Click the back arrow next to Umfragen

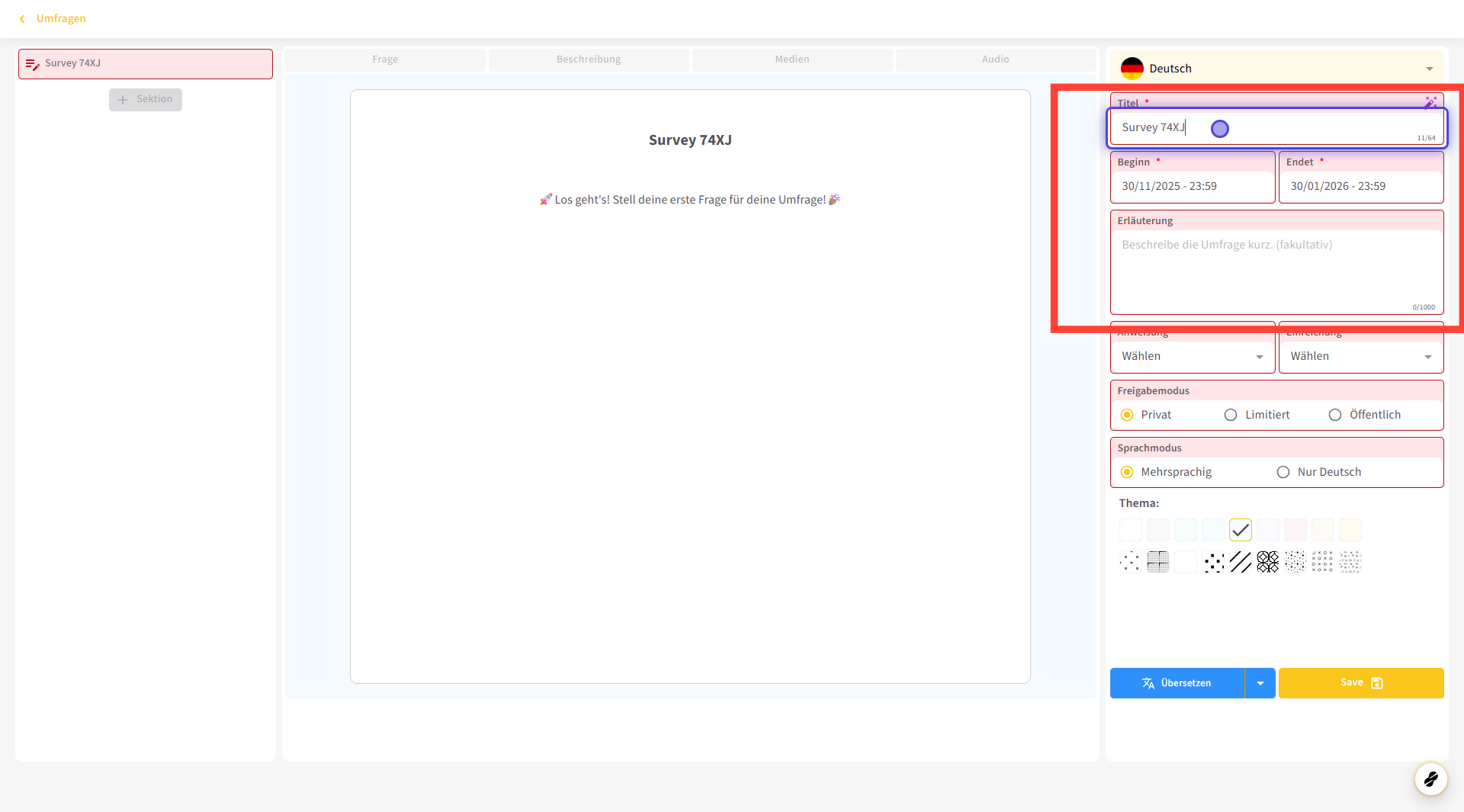click(22, 19)
